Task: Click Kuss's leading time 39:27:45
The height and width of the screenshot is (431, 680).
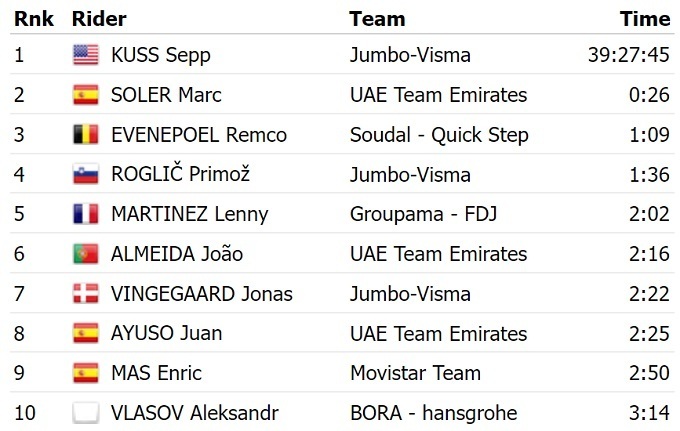Action: pyautogui.click(x=628, y=55)
